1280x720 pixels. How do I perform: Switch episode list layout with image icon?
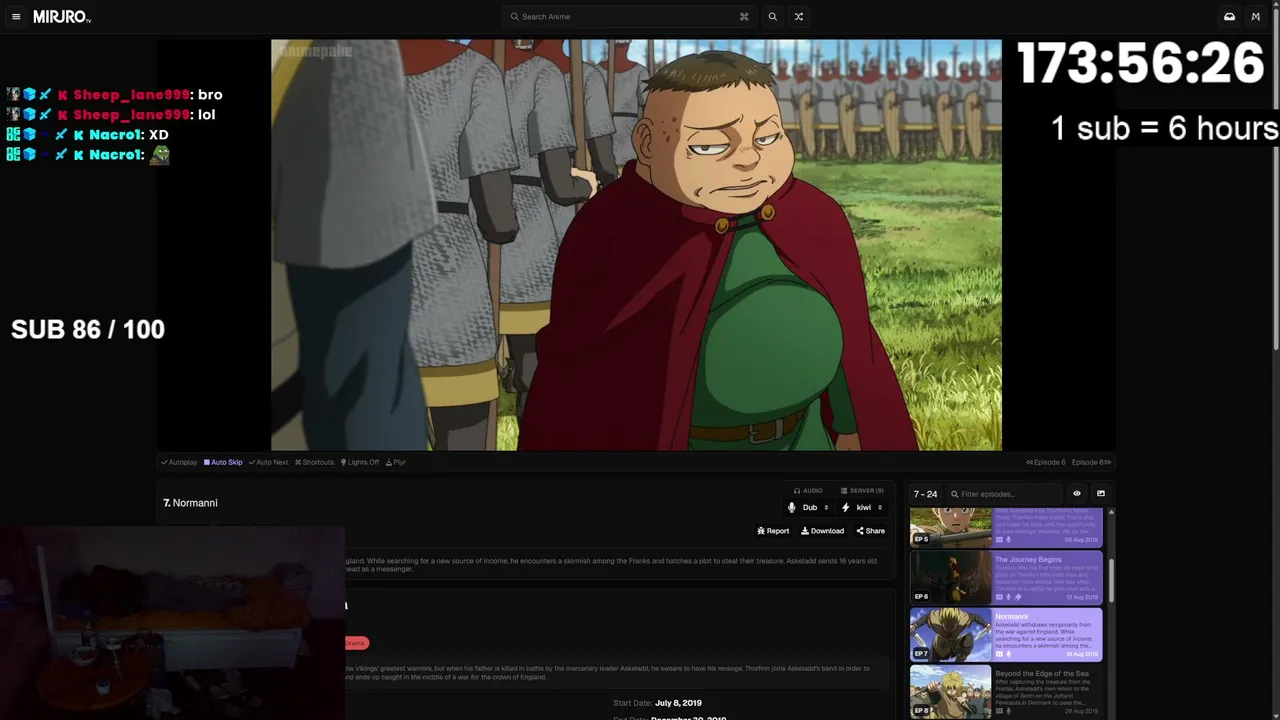point(1101,494)
